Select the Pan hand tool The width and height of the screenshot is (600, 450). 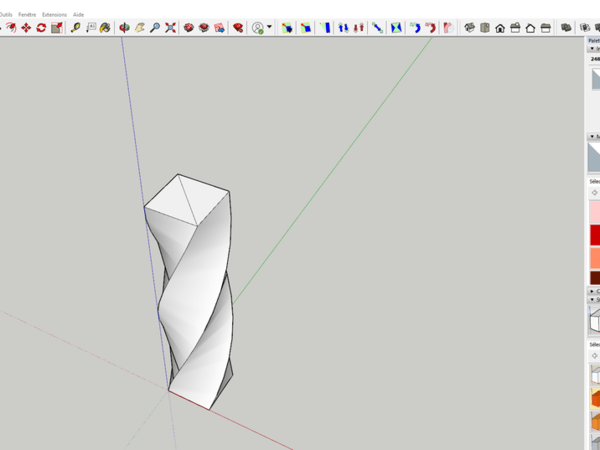[140, 28]
